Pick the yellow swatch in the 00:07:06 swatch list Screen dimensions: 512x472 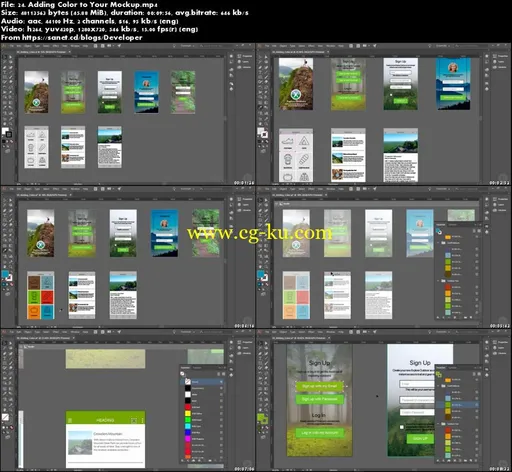tap(188, 414)
